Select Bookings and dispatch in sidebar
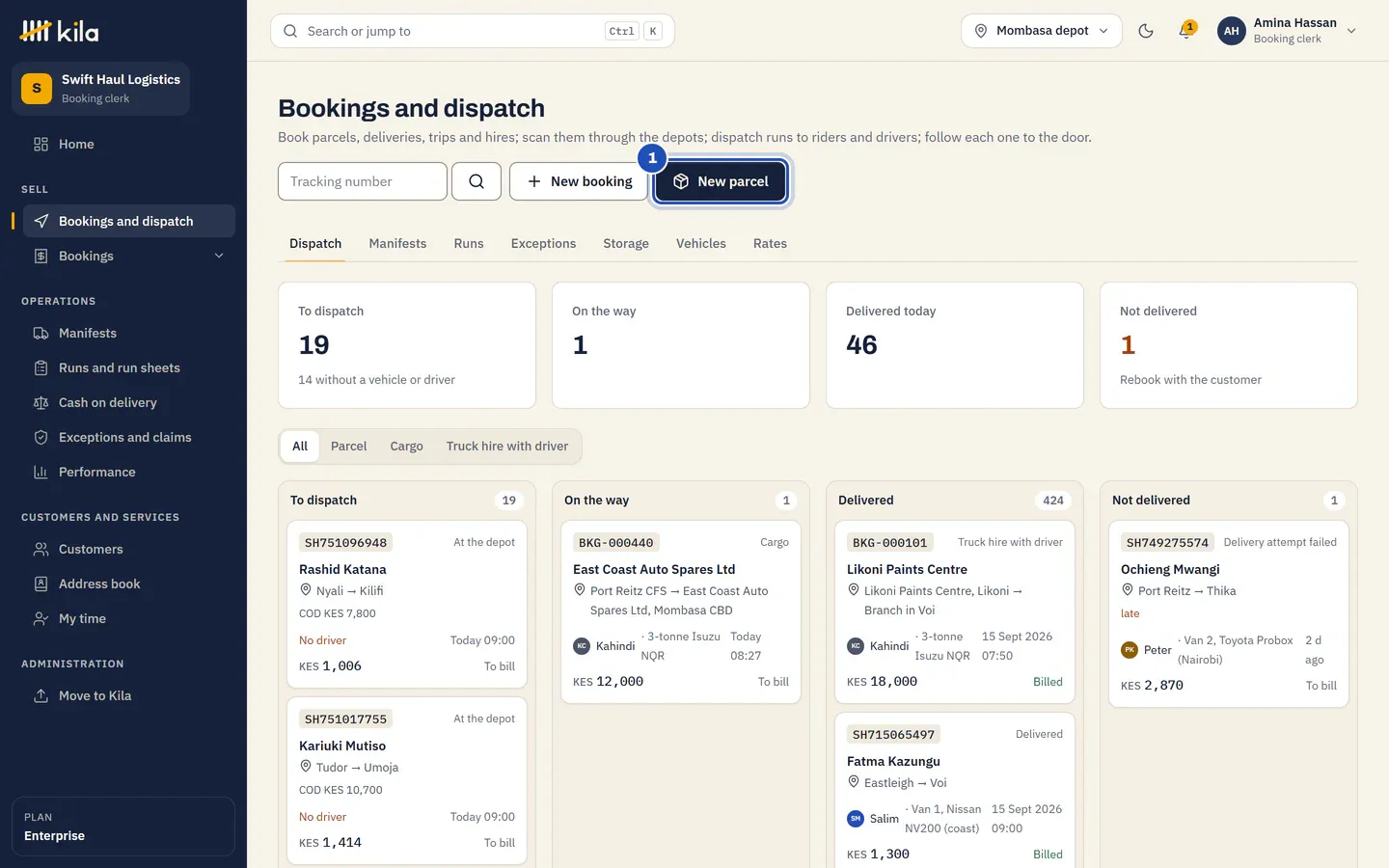The image size is (1389, 868). (128, 221)
